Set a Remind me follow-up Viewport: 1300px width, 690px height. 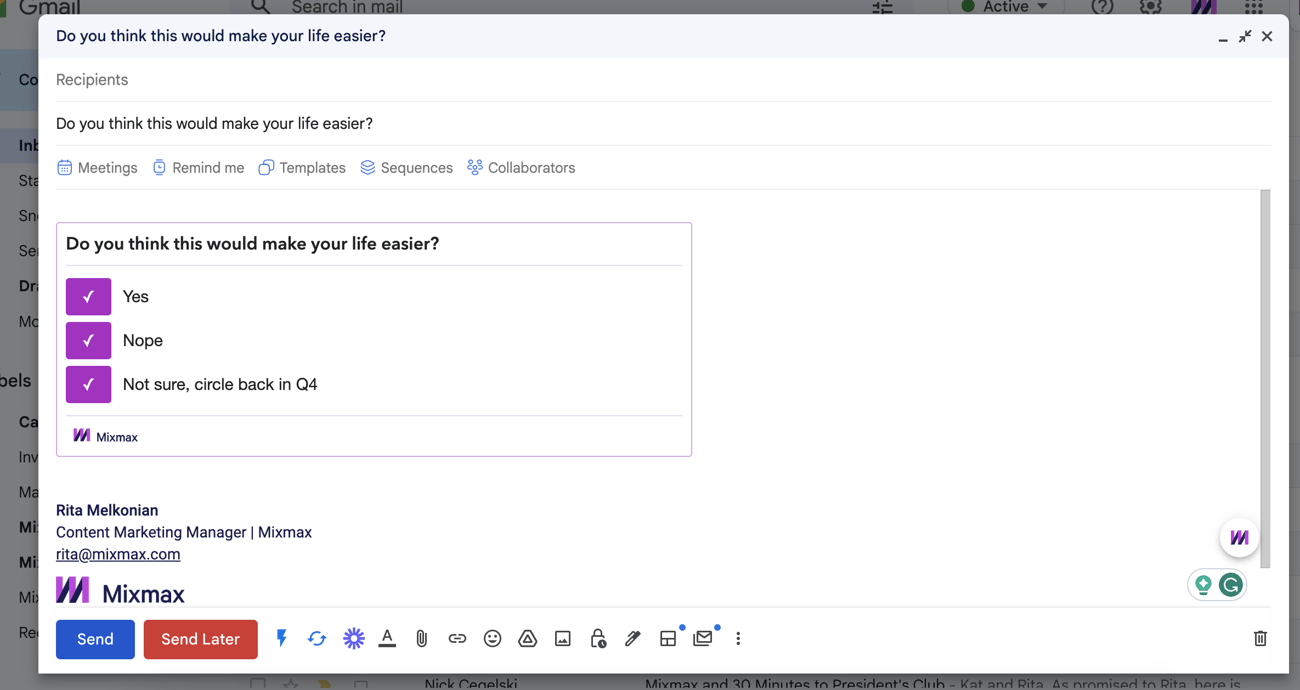[x=198, y=167]
